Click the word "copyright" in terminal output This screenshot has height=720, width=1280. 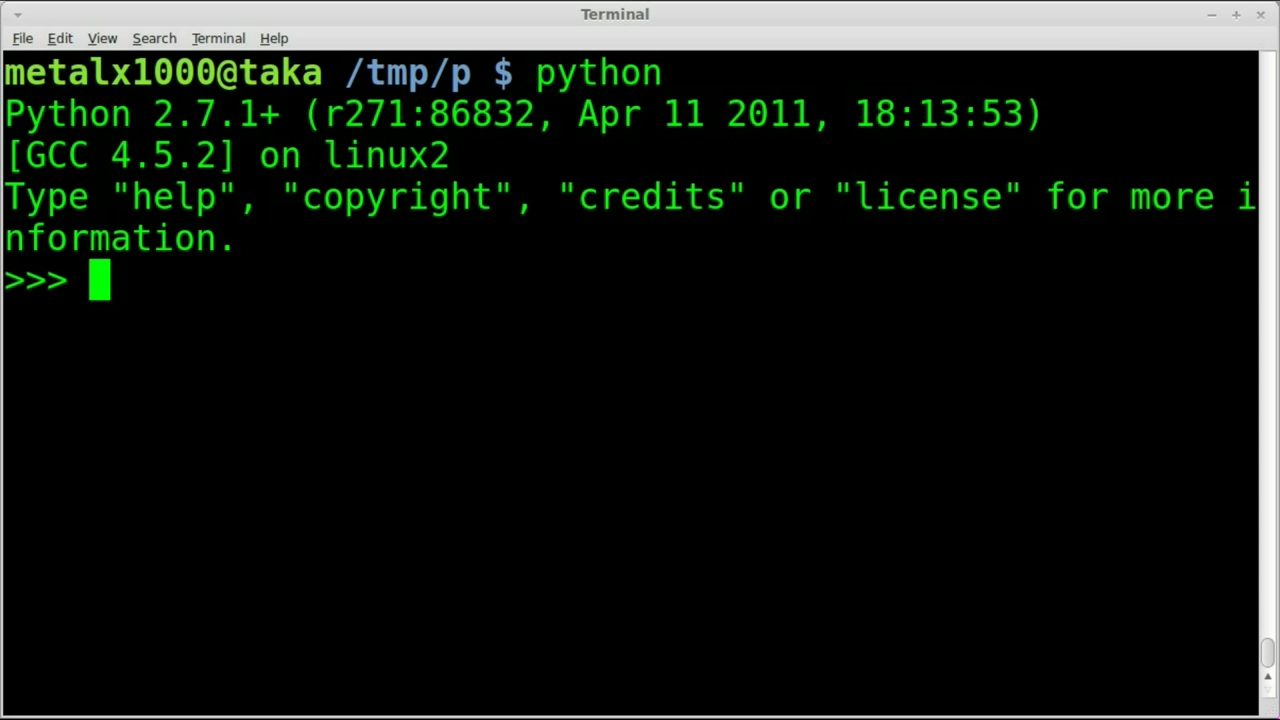[397, 197]
